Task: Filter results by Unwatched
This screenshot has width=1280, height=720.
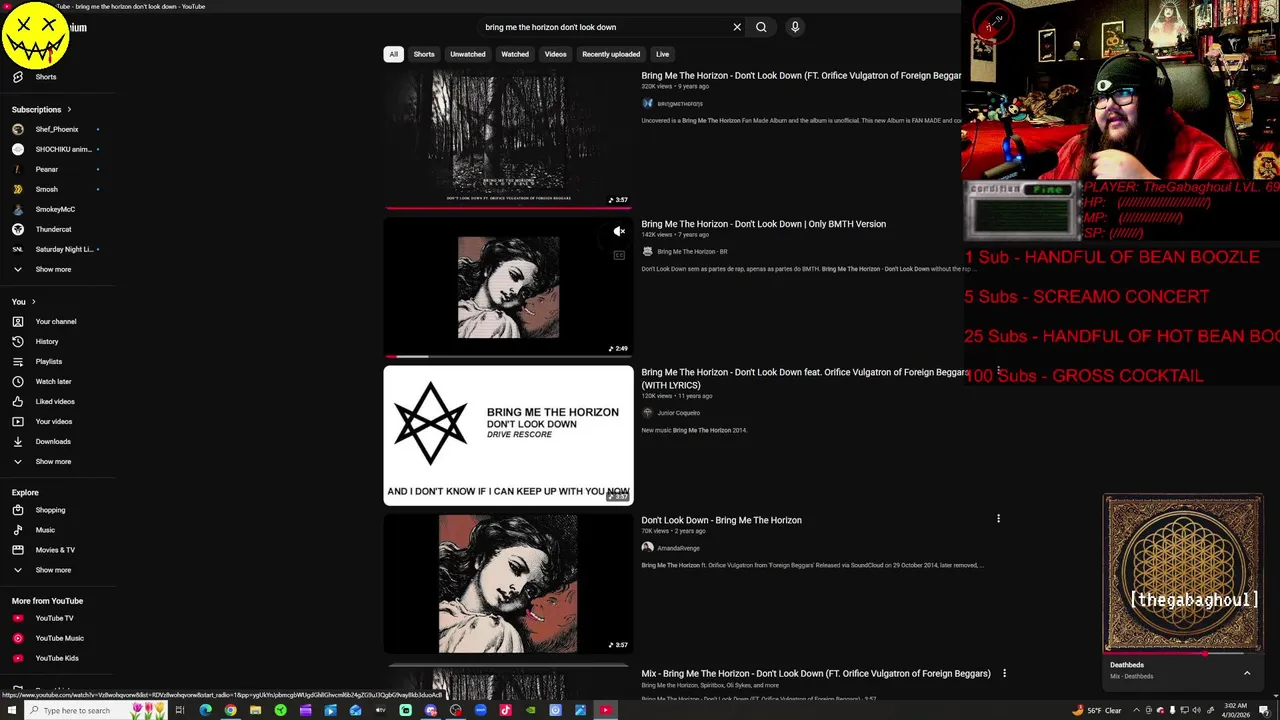Action: [x=467, y=54]
